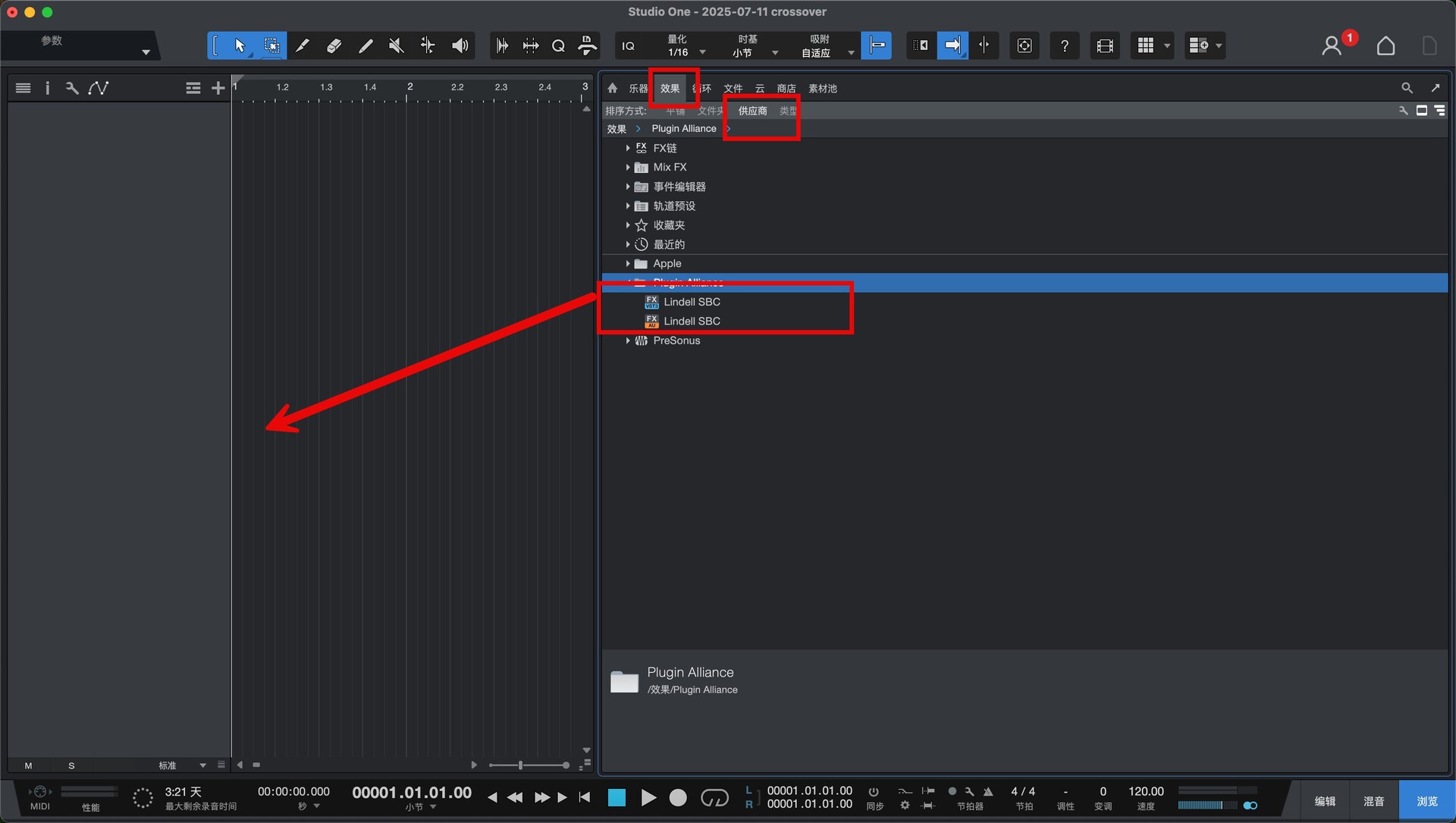The height and width of the screenshot is (823, 1456).
Task: Click Plugin Alliance breadcrumb
Action: coord(684,129)
